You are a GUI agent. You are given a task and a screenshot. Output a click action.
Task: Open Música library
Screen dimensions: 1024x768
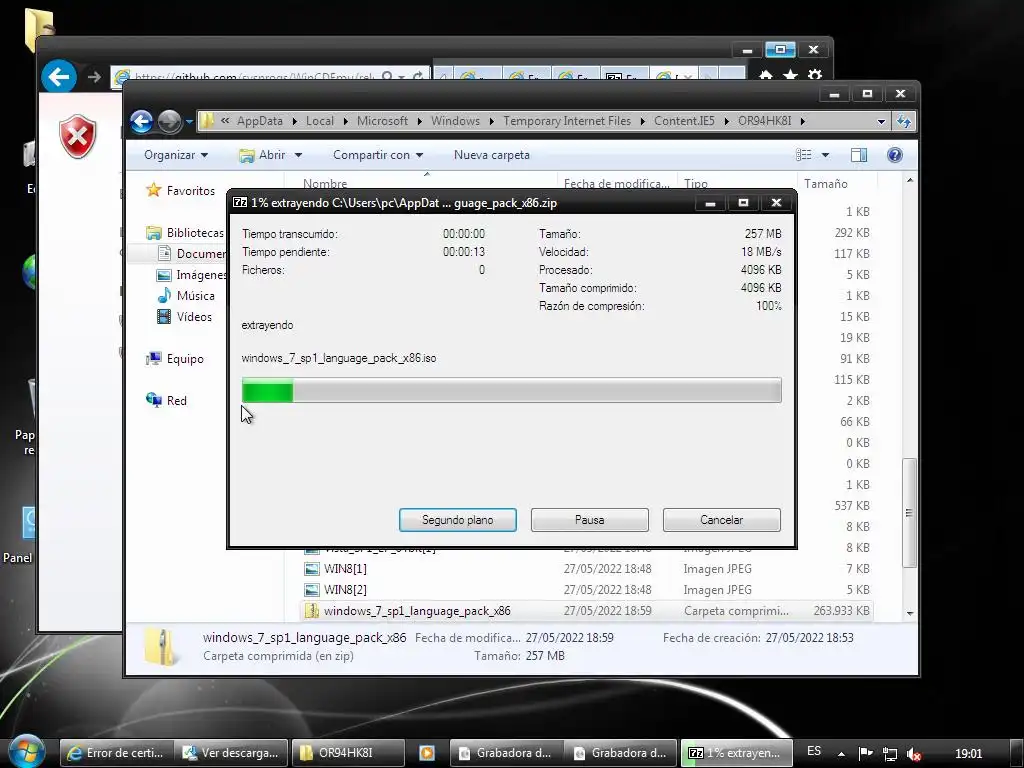186,296
